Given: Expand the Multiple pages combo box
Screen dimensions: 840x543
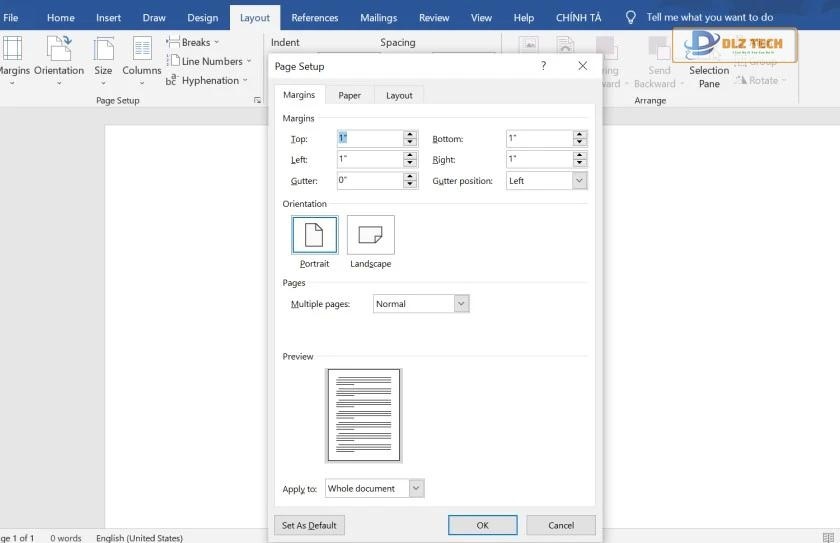Looking at the screenshot, I should 461,304.
